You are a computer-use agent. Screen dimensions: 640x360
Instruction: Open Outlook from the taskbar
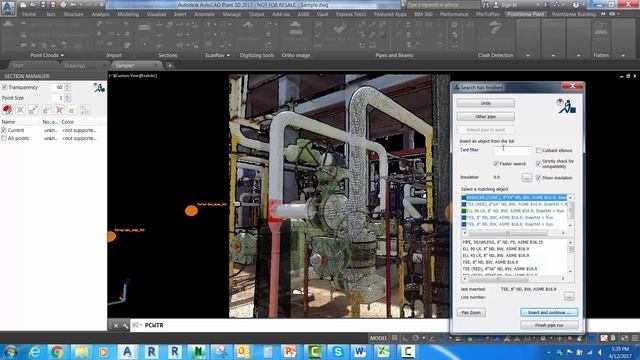pos(244,352)
